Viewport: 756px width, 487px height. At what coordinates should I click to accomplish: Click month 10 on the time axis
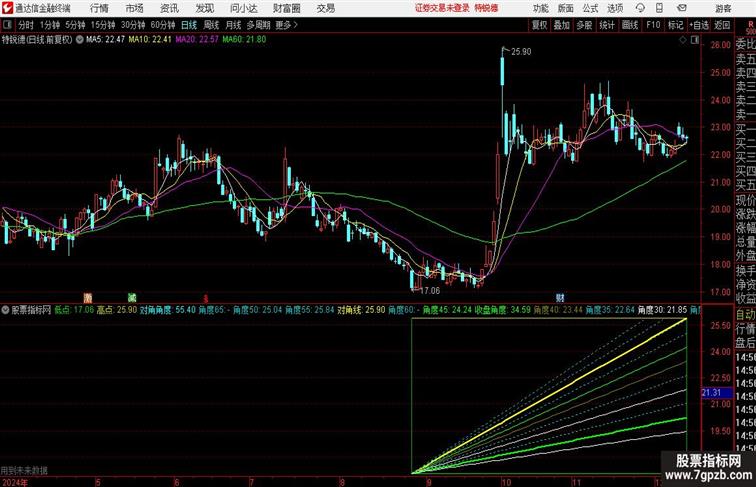[506, 482]
